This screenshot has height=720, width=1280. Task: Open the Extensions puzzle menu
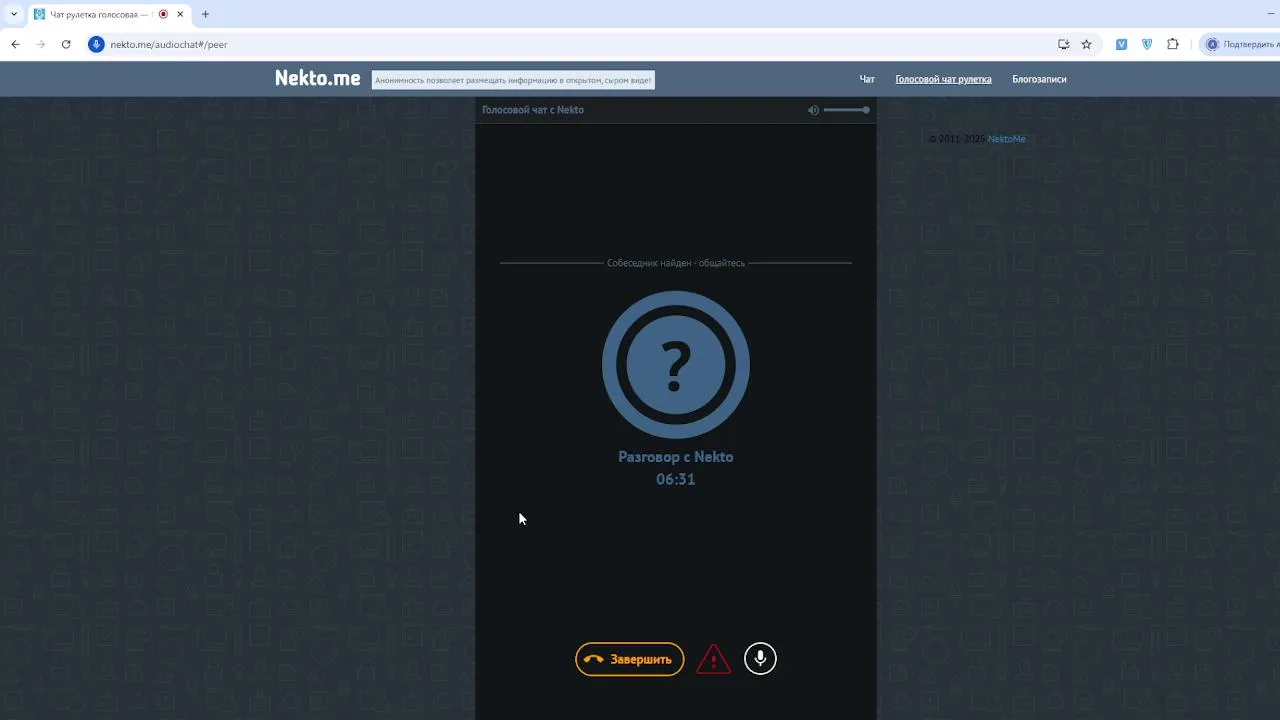pyautogui.click(x=1173, y=44)
